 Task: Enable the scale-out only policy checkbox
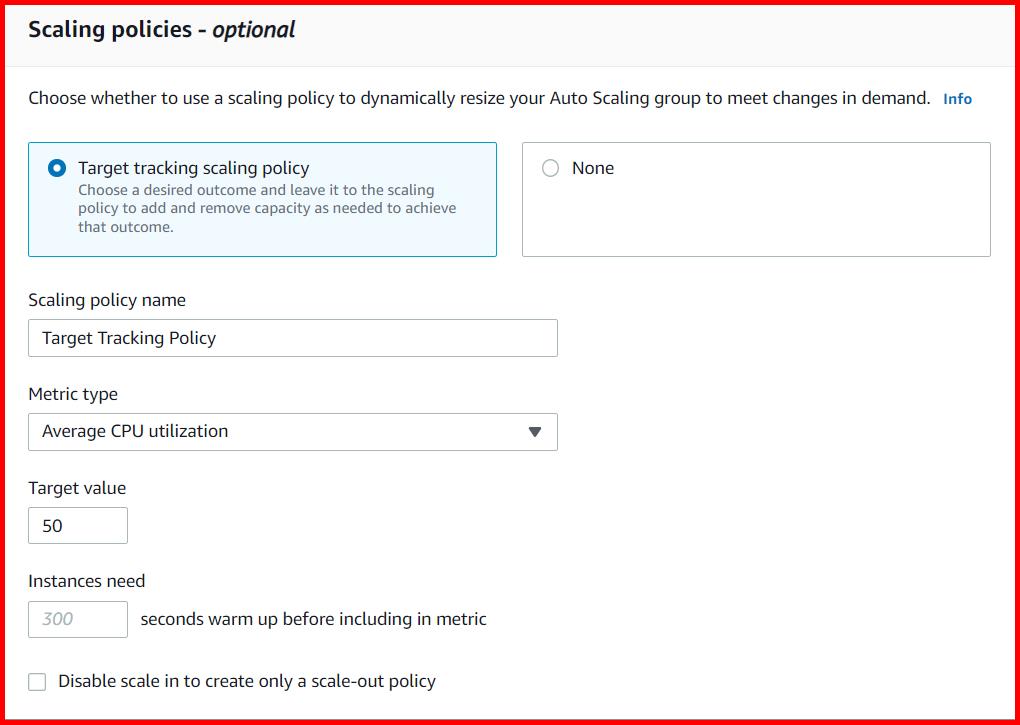click(x=37, y=681)
